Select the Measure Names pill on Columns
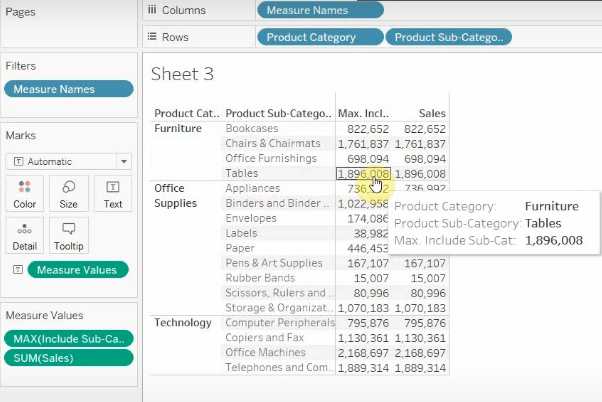Viewport: 602px width, 402px height. tap(319, 11)
